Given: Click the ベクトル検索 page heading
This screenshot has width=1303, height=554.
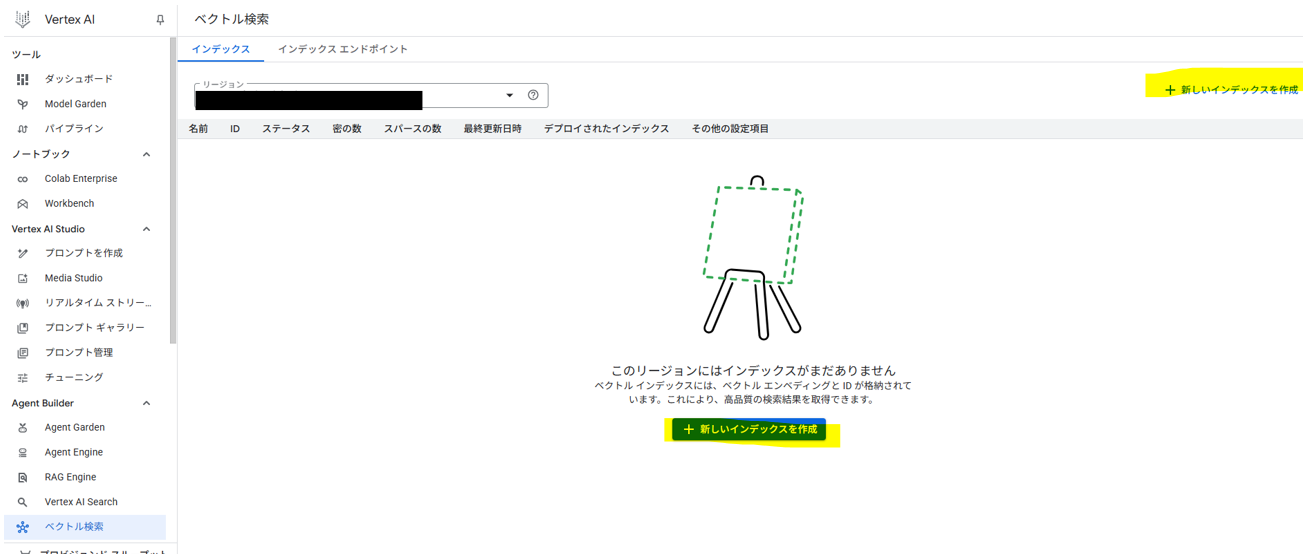Looking at the screenshot, I should pos(232,19).
